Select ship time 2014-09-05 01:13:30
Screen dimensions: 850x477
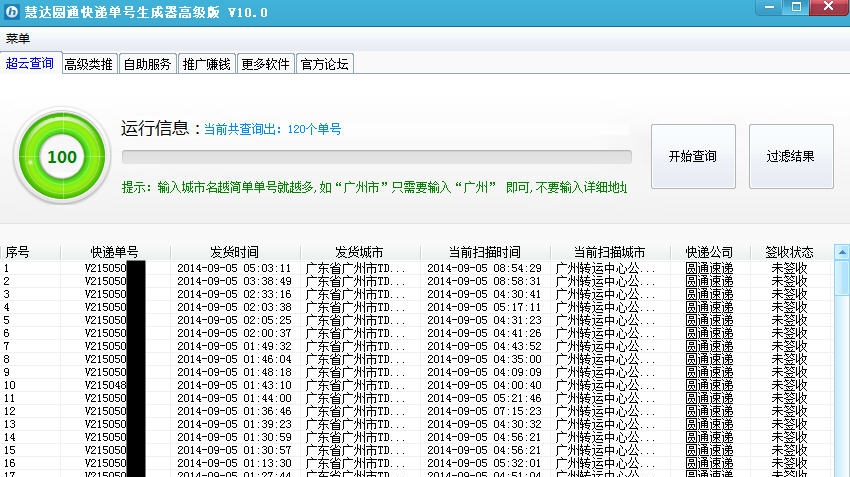234,463
